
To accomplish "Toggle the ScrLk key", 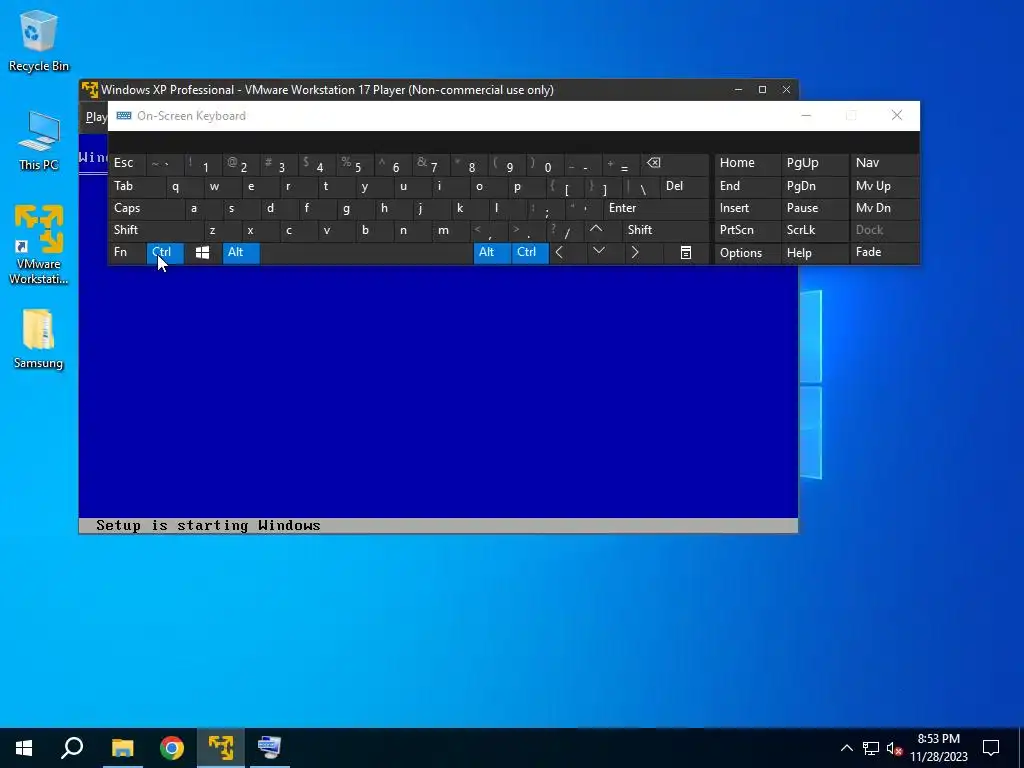I will click(x=814, y=230).
